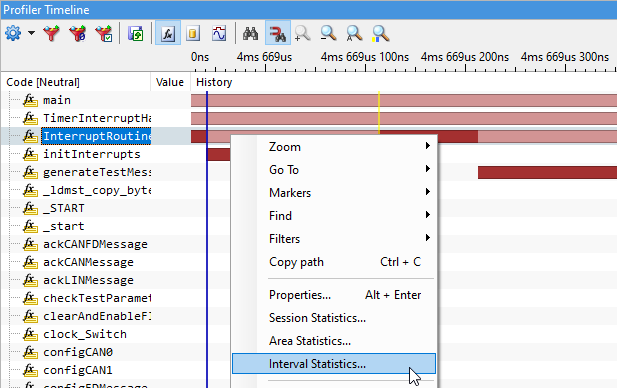This screenshot has height=388, width=617.
Task: Click the binoculars find icon
Action: pos(250,33)
